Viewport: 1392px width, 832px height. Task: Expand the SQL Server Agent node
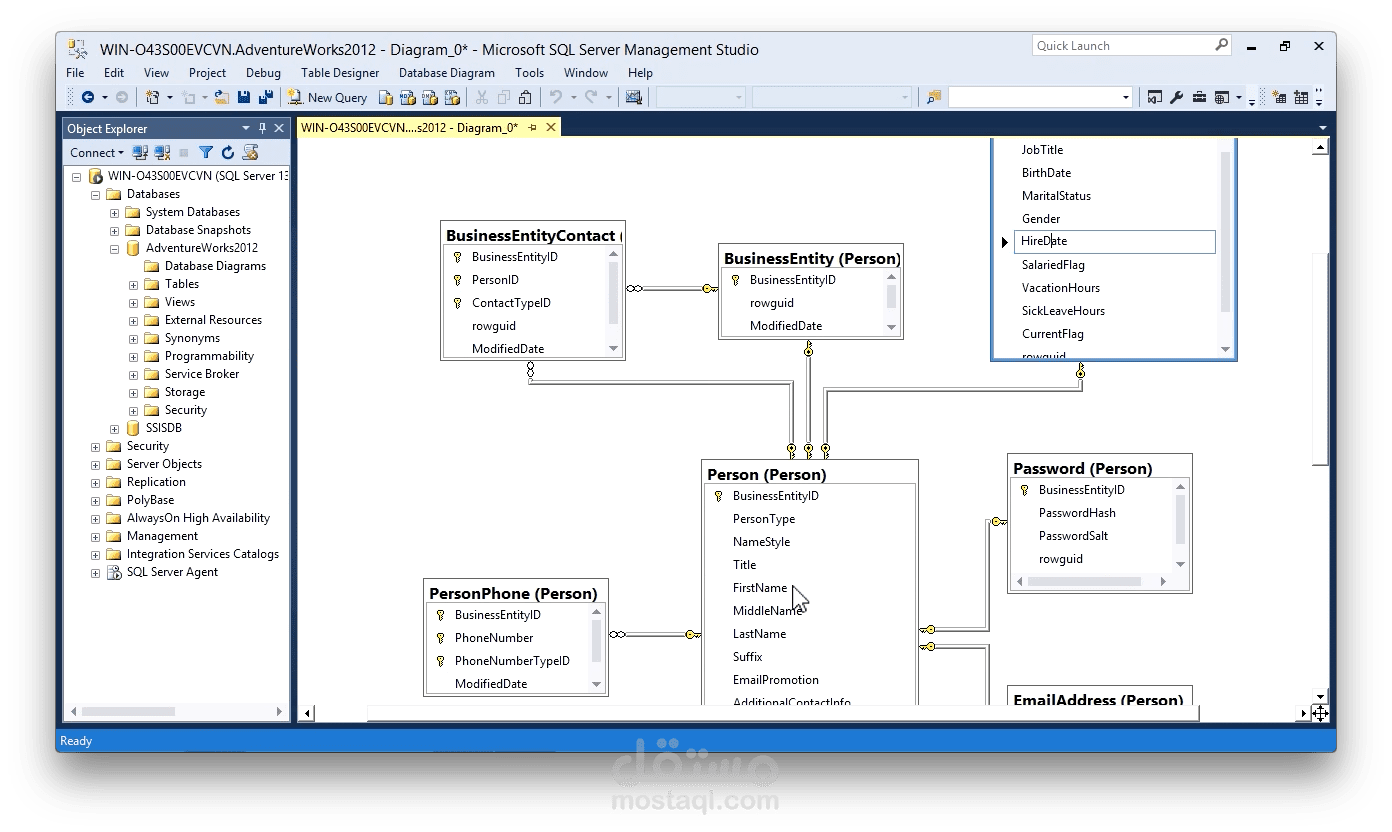95,572
